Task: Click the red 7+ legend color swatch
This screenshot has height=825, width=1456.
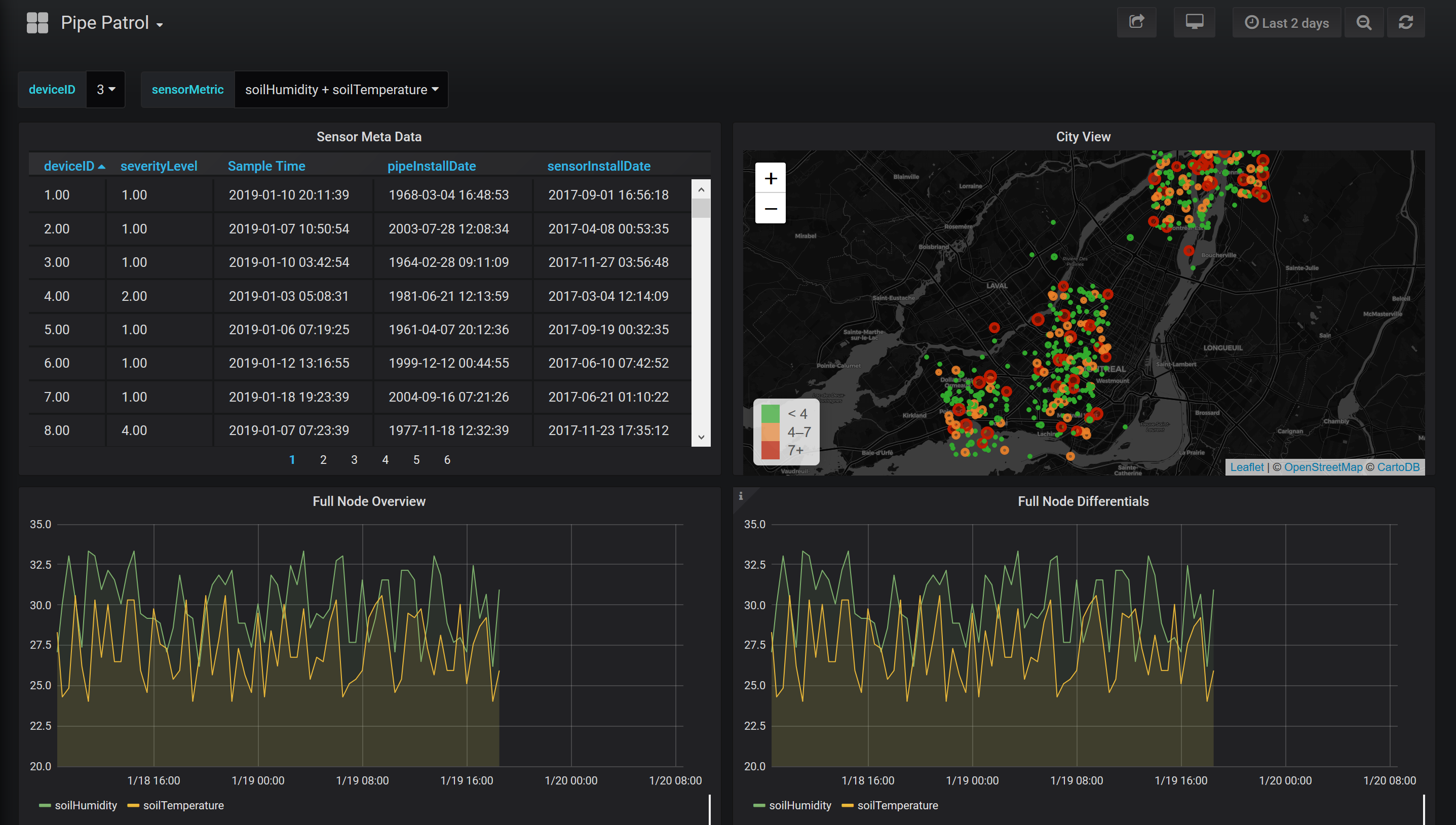Action: (770, 450)
